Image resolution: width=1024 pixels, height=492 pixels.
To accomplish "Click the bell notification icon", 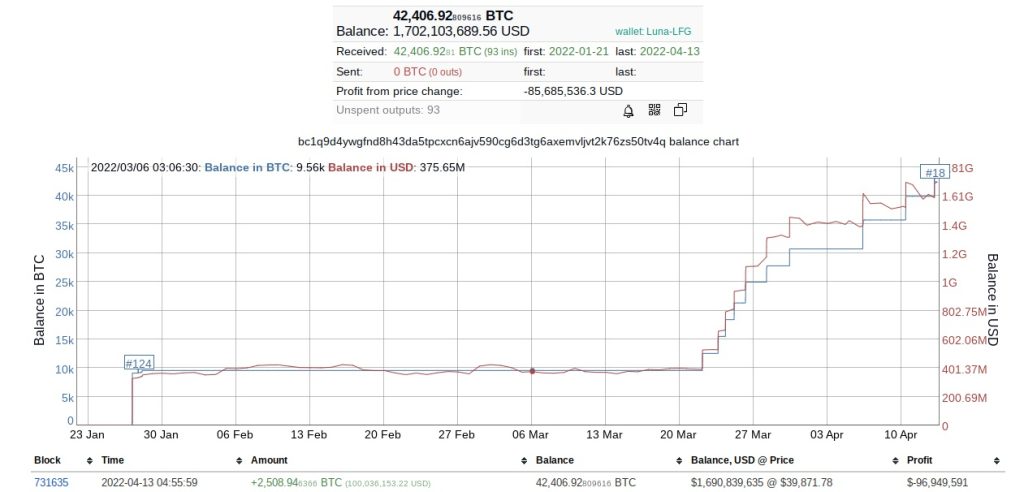I will (629, 110).
